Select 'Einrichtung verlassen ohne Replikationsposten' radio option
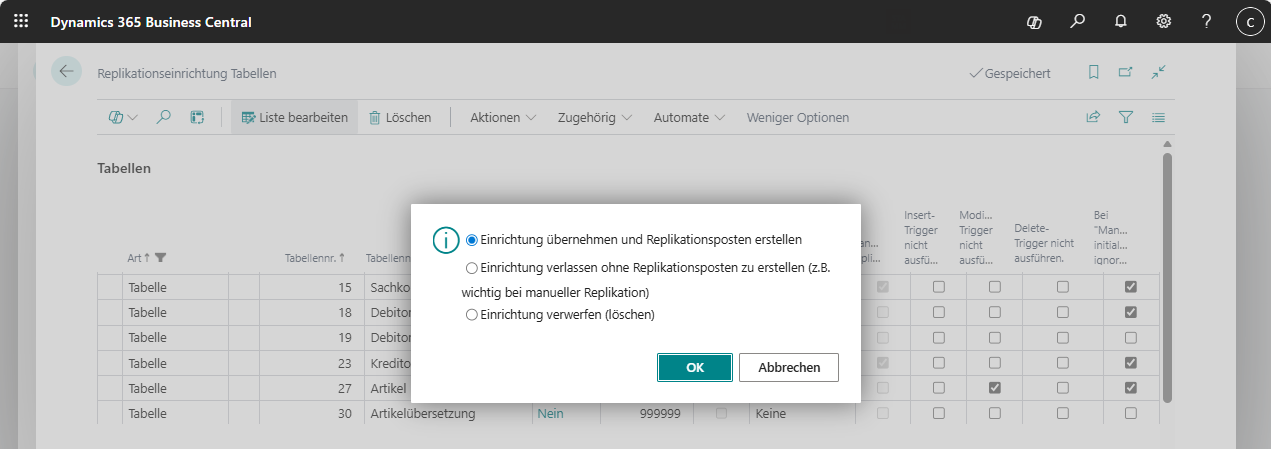Image resolution: width=1271 pixels, height=449 pixels. [472, 268]
